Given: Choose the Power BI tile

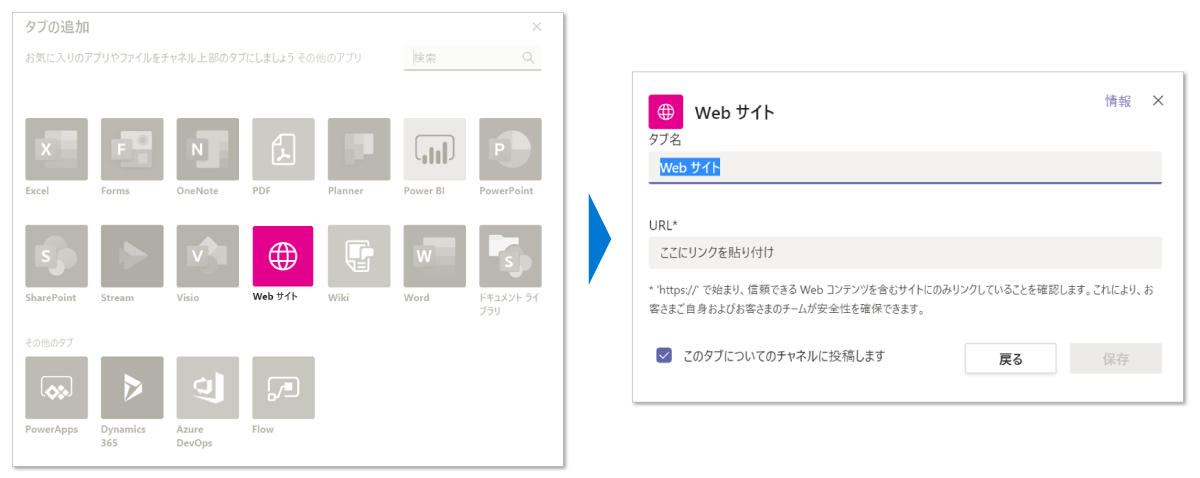Looking at the screenshot, I should [x=435, y=149].
